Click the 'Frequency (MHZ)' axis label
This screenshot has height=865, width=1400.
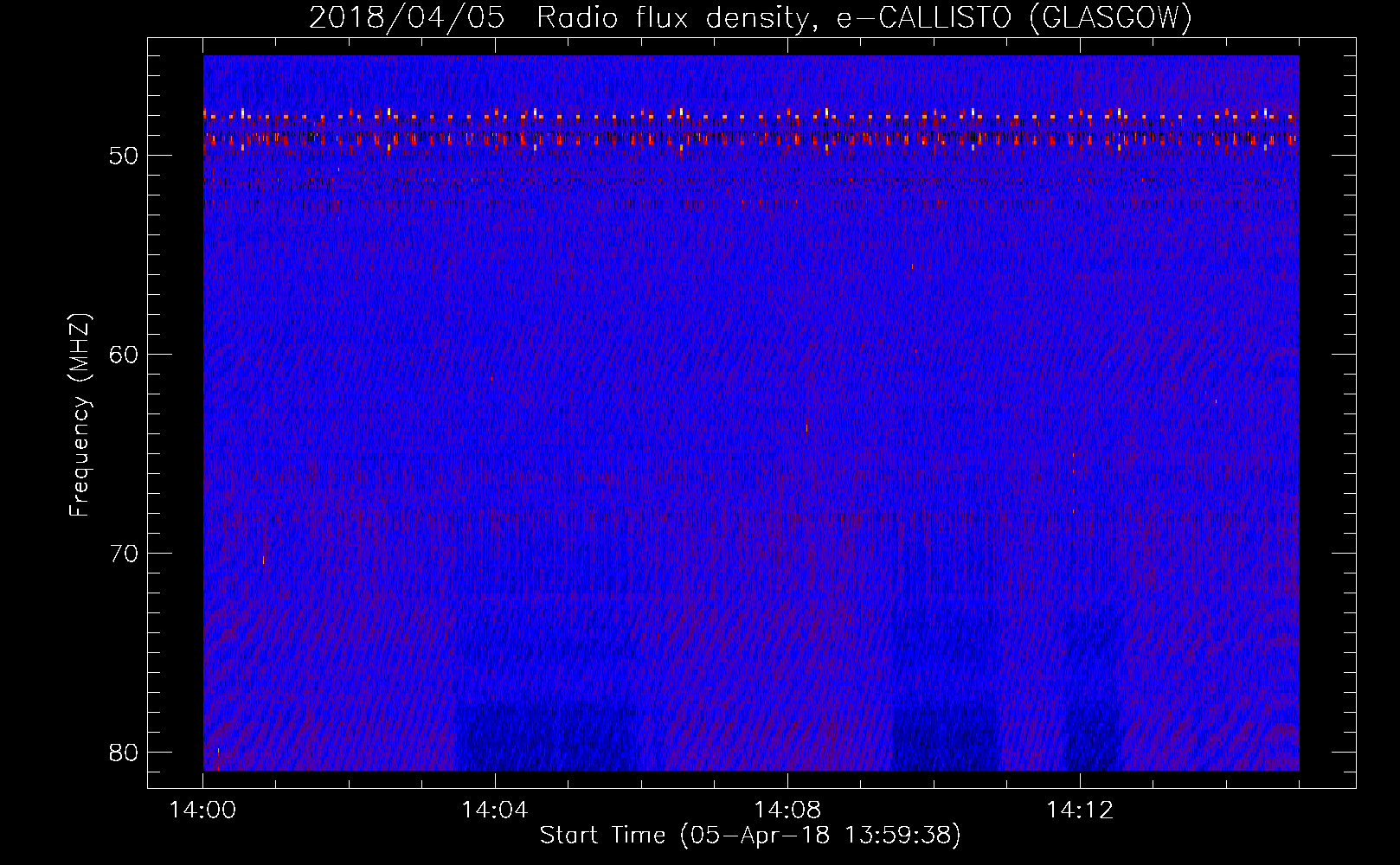click(x=79, y=416)
